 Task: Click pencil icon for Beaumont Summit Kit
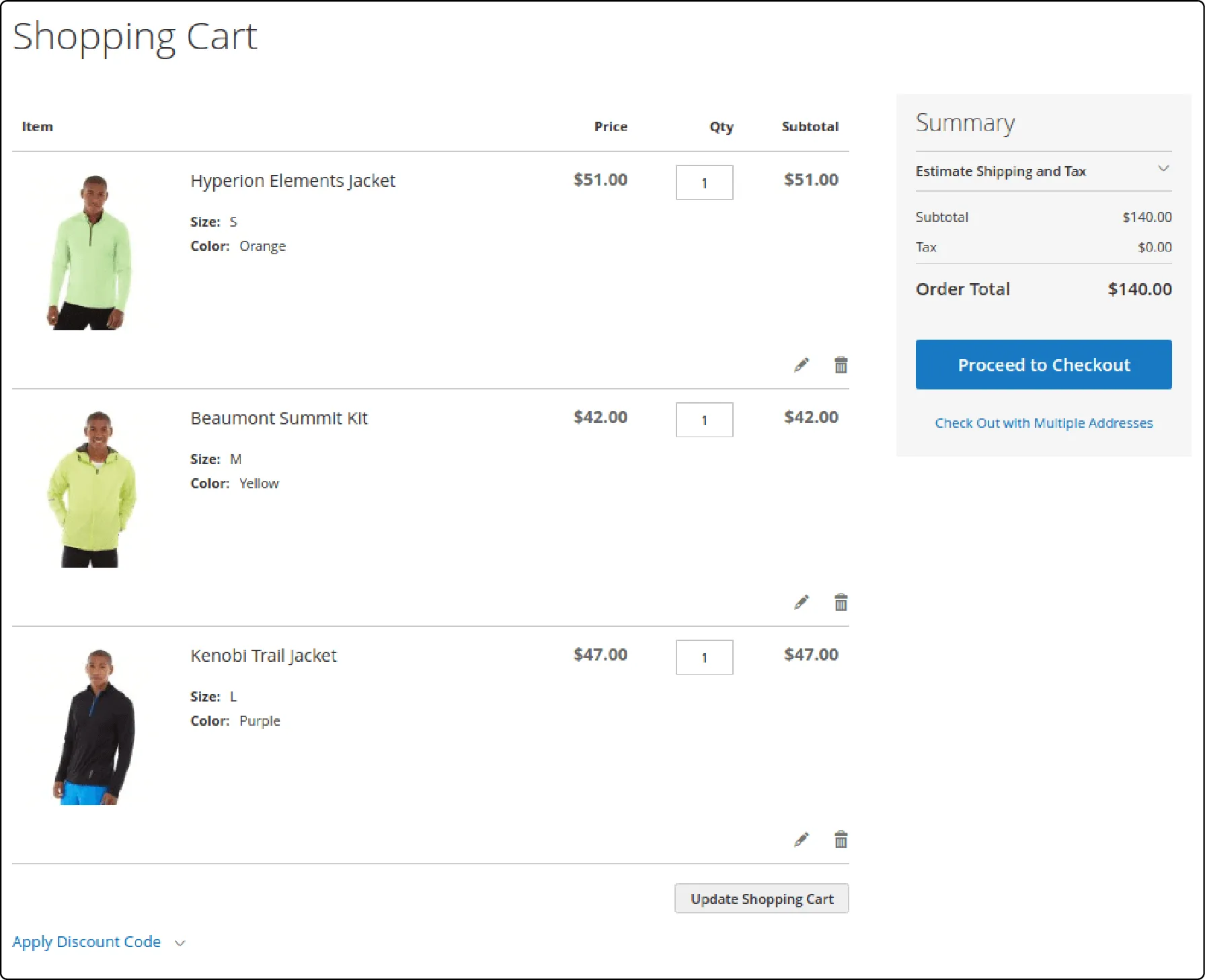point(801,603)
